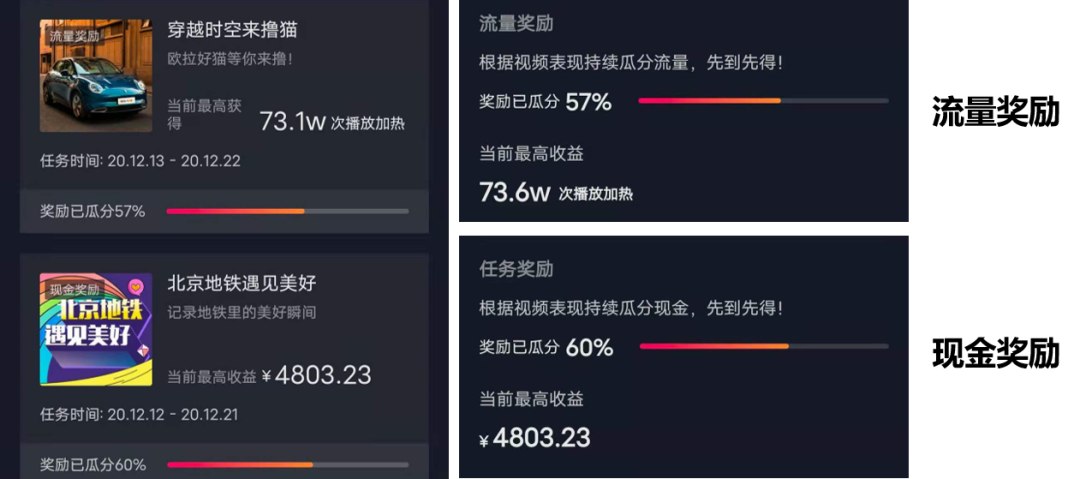Open the blue car task thumbnail
Image resolution: width=1080 pixels, height=479 pixels.
point(96,76)
